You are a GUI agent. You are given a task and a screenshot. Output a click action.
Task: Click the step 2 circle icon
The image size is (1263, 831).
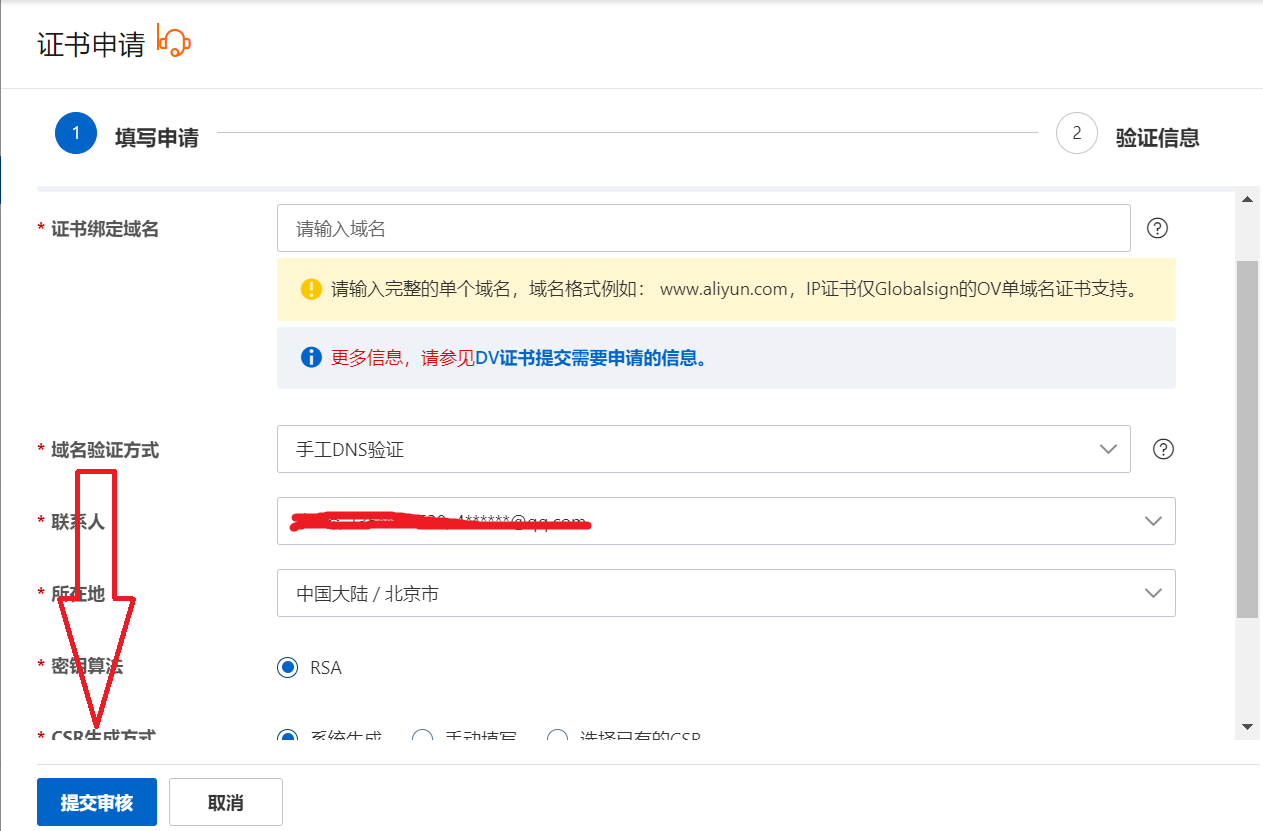coord(1077,134)
